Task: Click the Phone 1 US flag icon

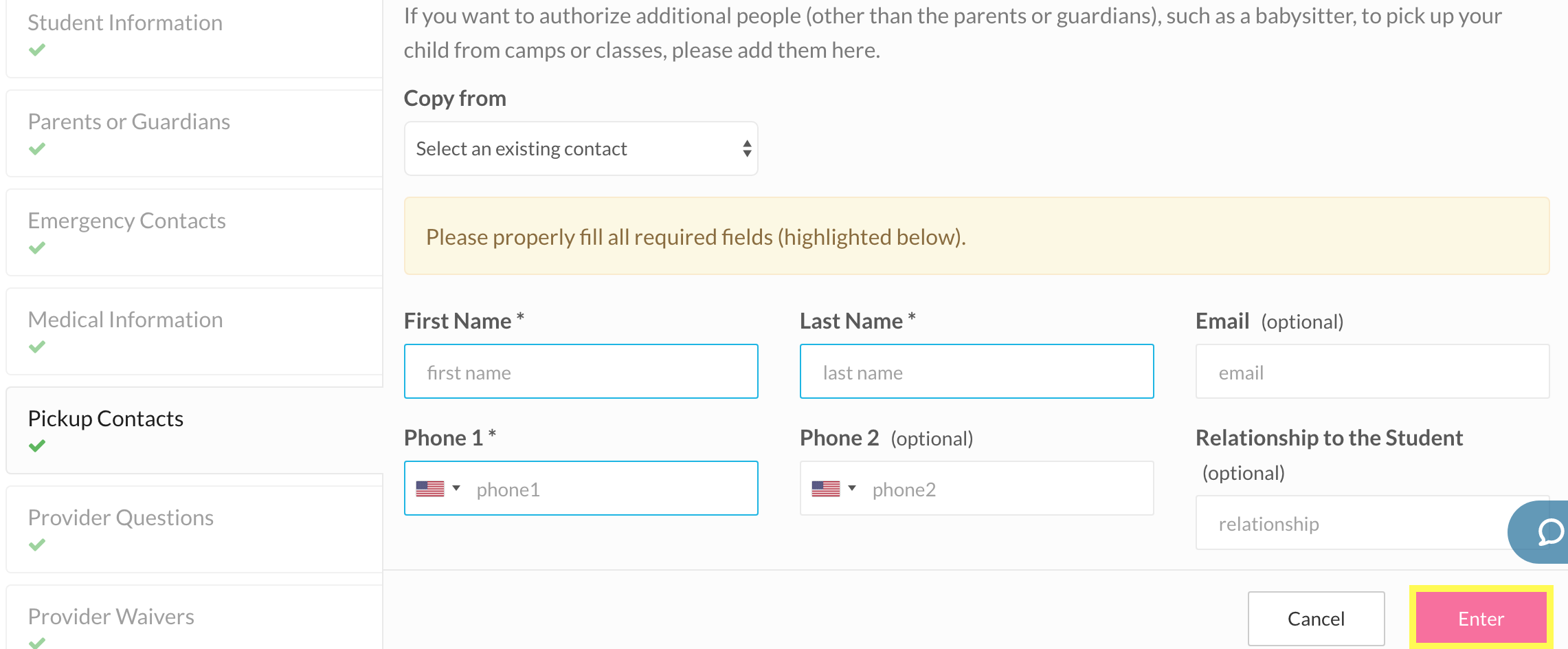Action: (430, 489)
